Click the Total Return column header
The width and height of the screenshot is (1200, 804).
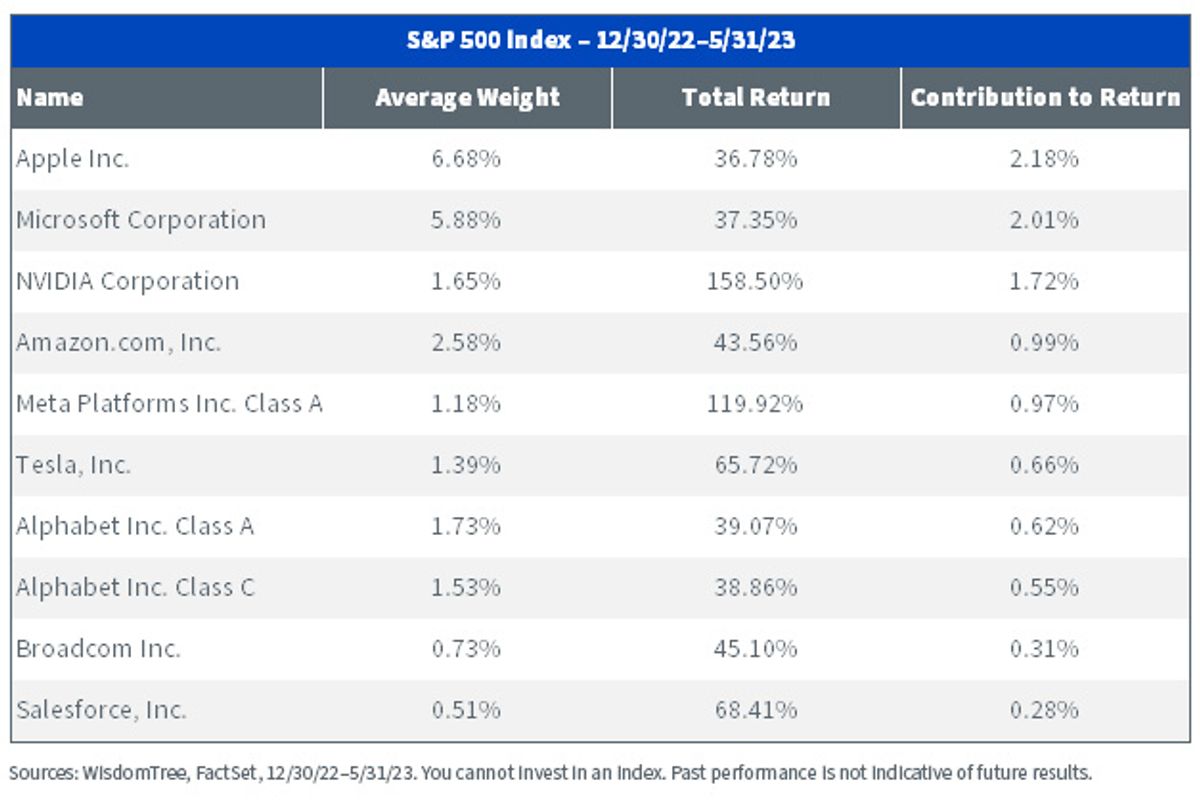[756, 98]
